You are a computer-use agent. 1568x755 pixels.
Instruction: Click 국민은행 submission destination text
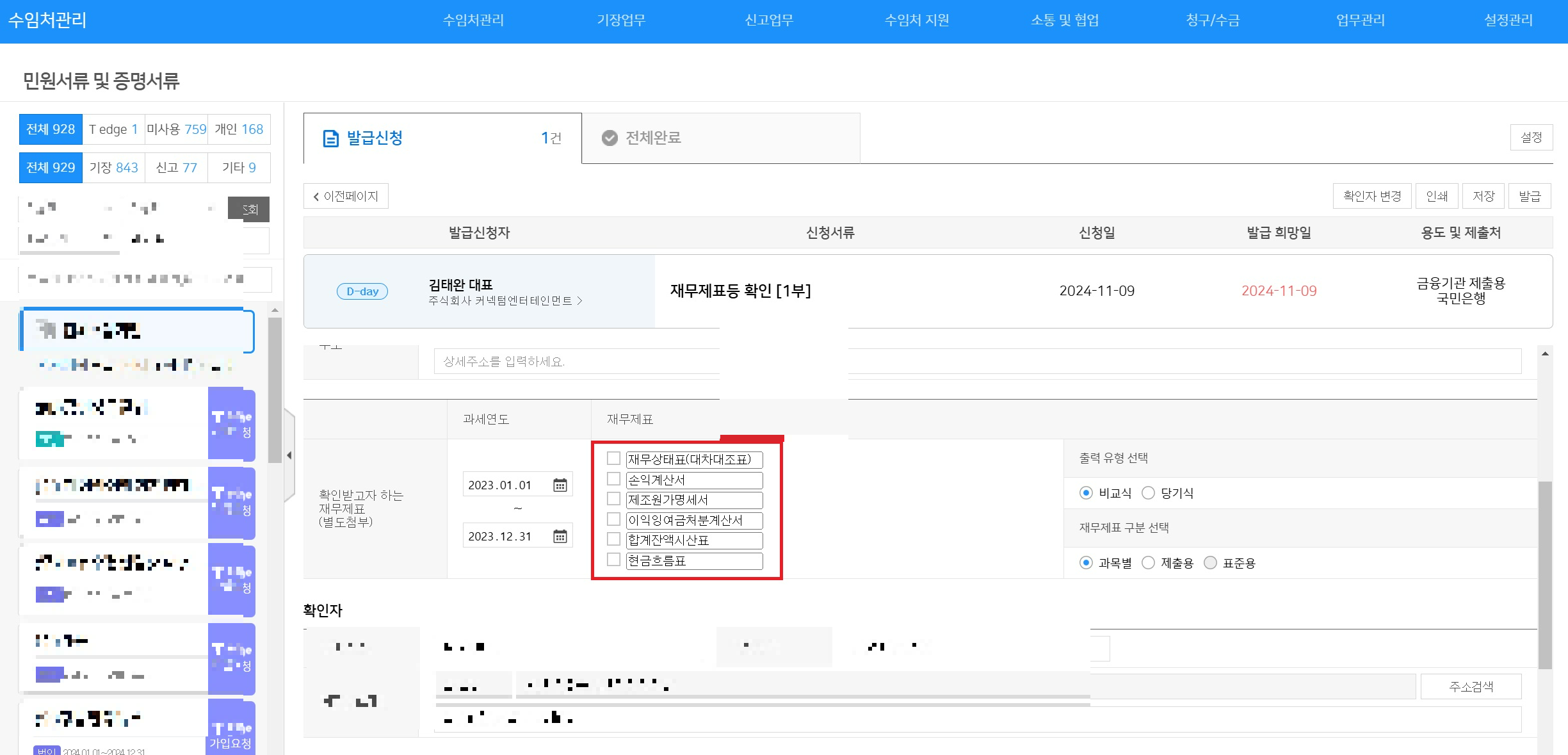[x=1460, y=299]
